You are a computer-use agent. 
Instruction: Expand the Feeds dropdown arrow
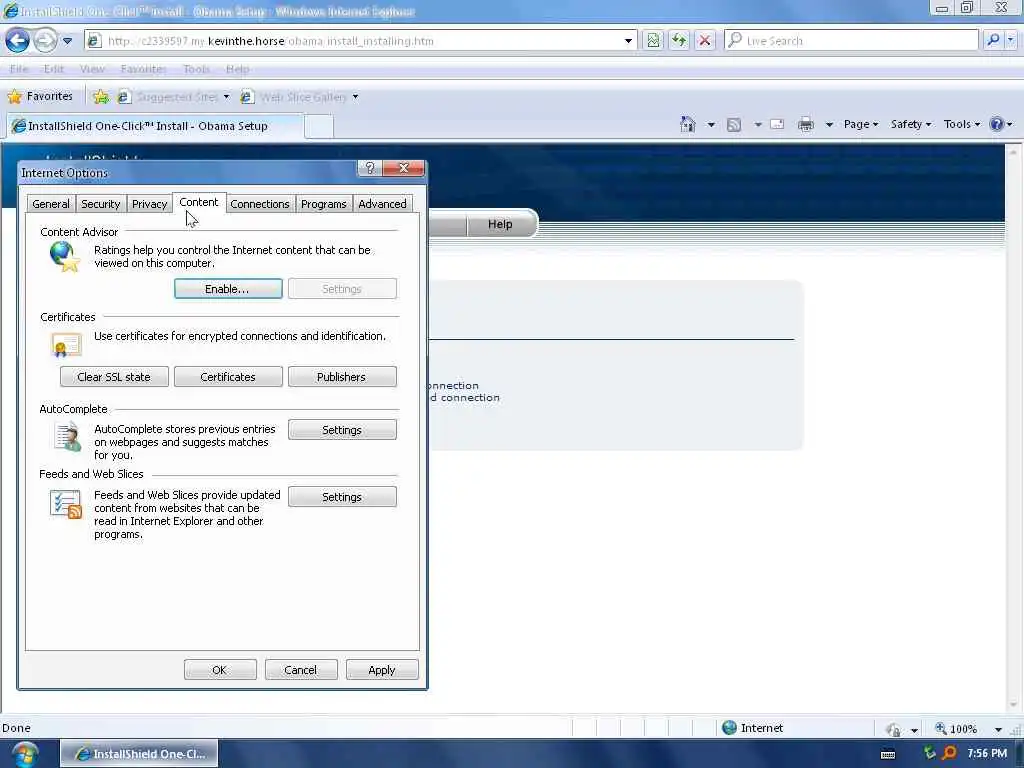[x=758, y=124]
